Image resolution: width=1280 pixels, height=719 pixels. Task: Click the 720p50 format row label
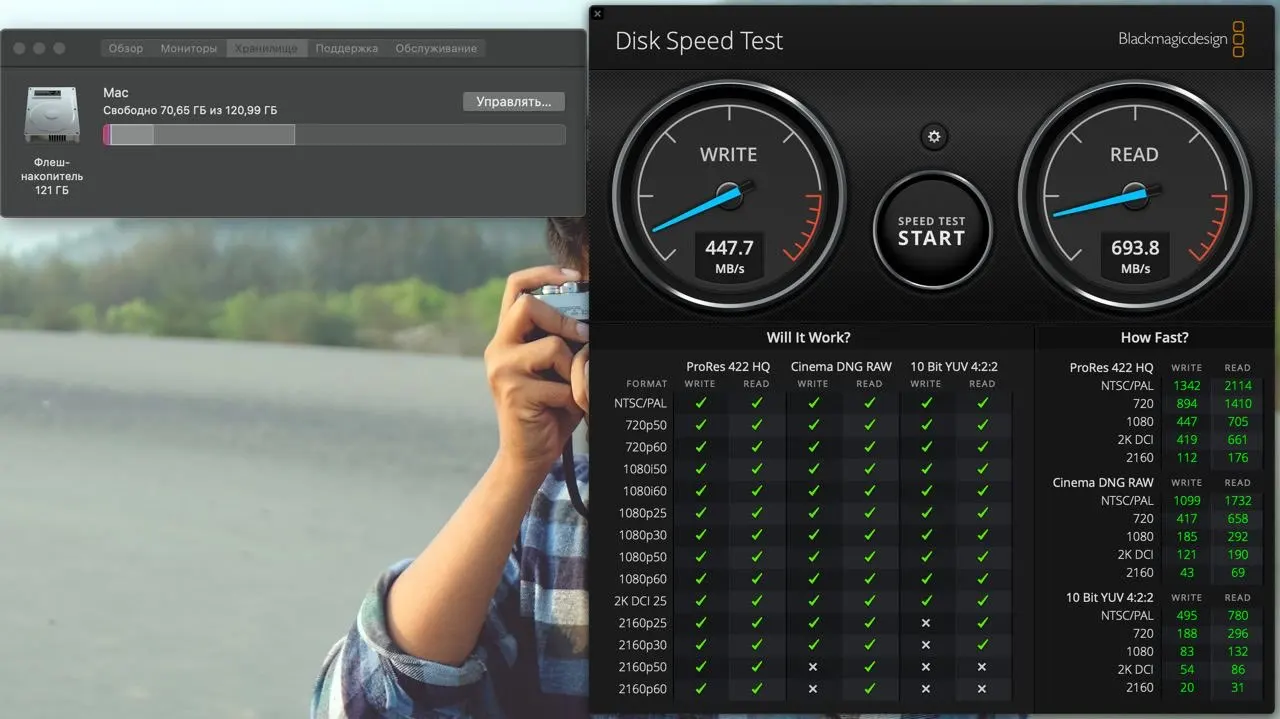click(x=646, y=425)
